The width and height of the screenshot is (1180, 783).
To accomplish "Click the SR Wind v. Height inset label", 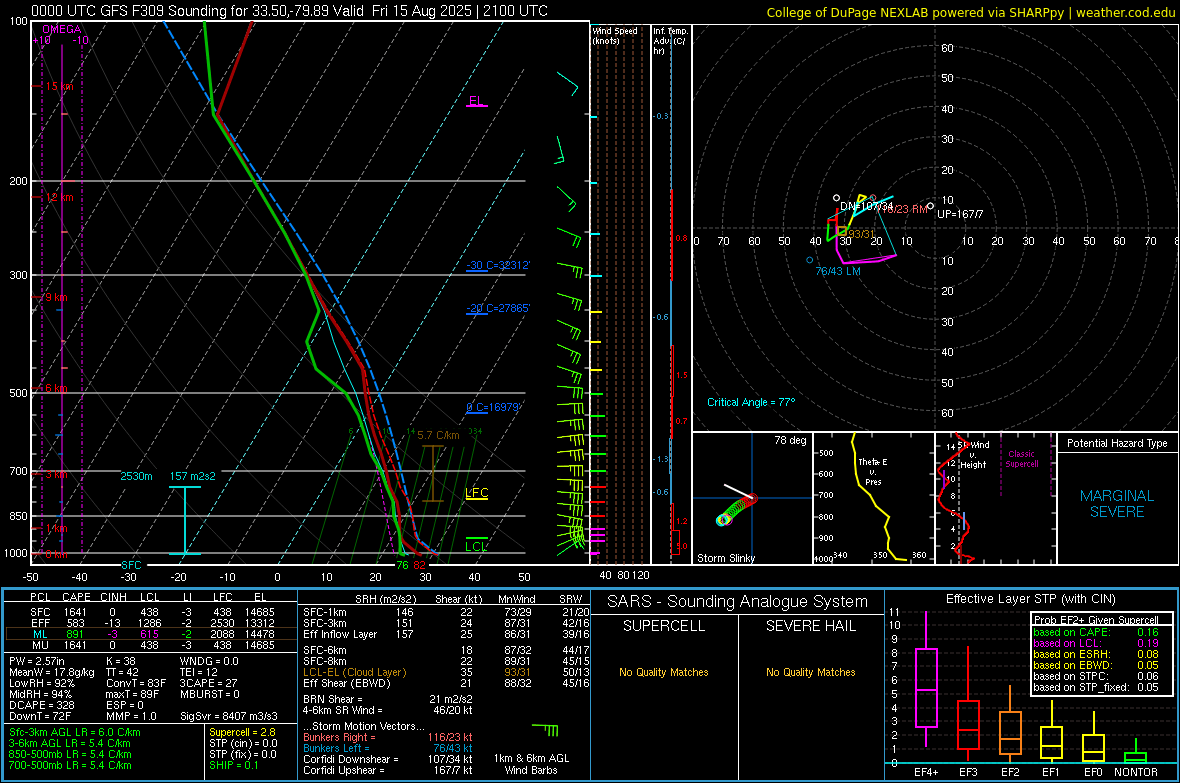I will coord(973,455).
